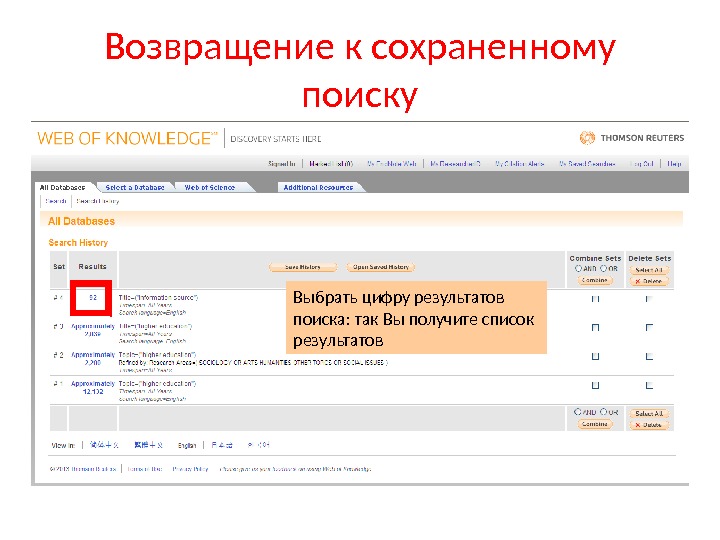The width and height of the screenshot is (720, 540).
Task: Go to the Search History sub-tab
Action: click(x=98, y=201)
